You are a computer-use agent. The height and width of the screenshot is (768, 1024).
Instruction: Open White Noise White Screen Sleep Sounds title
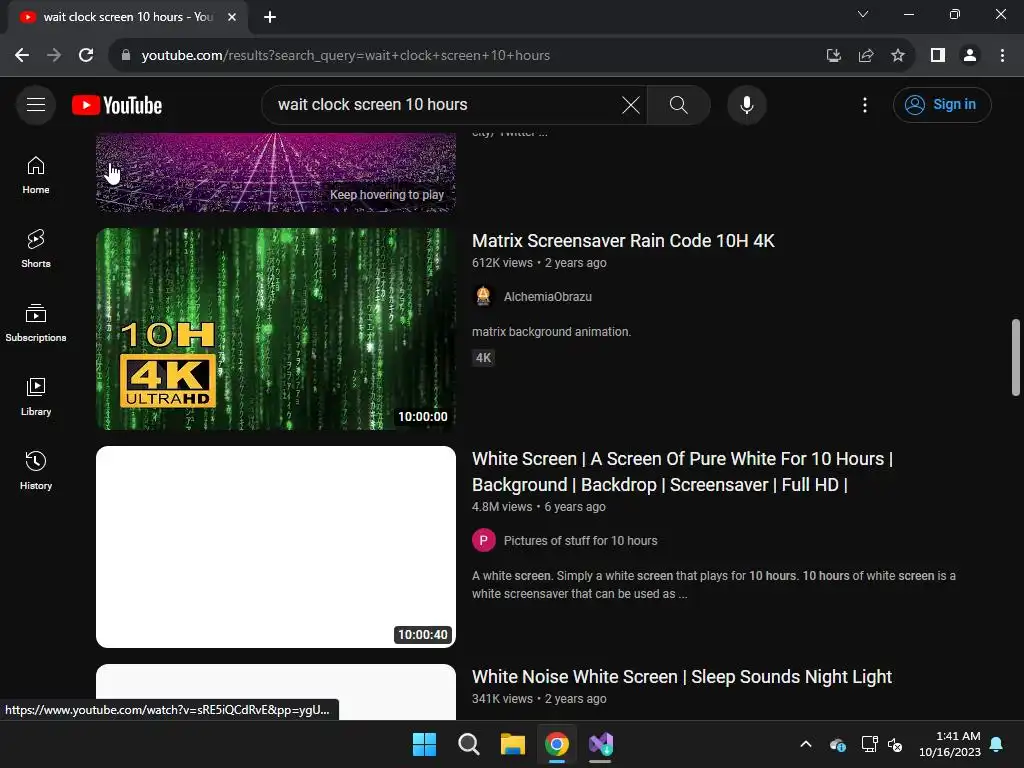682,677
